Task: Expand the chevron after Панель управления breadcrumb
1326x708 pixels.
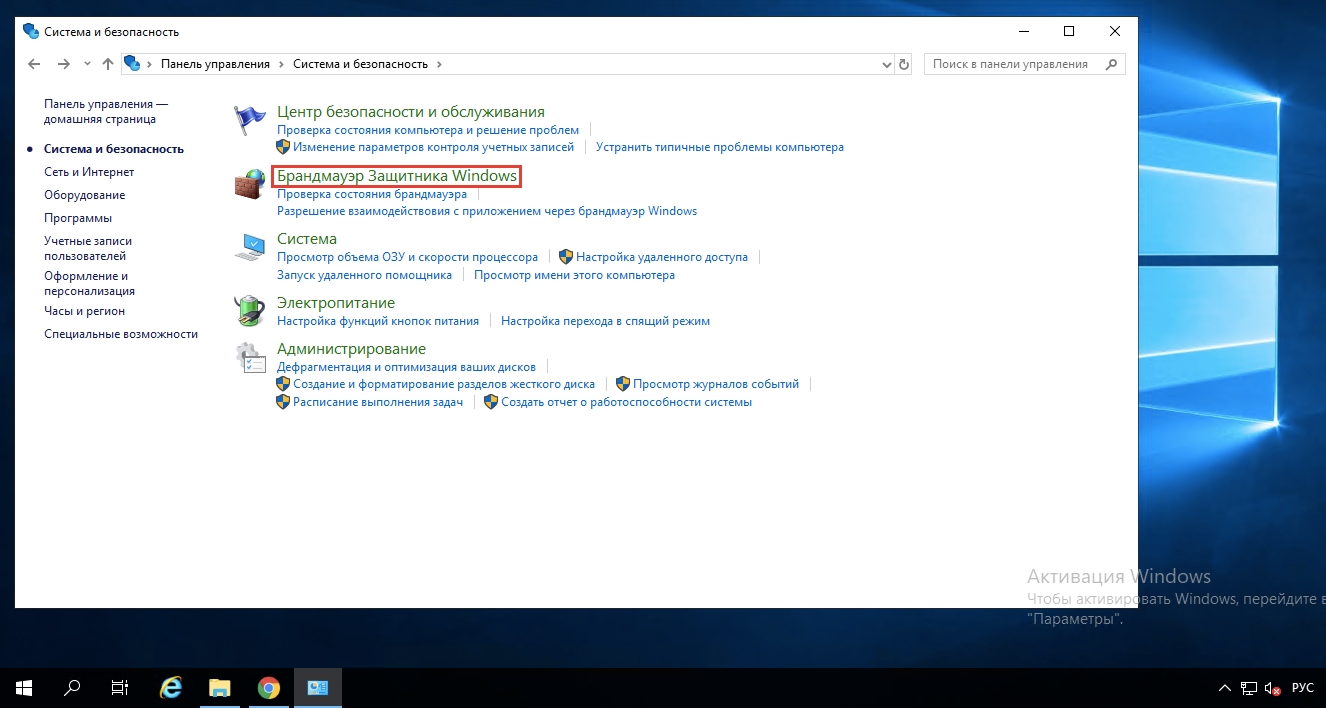Action: (282, 64)
